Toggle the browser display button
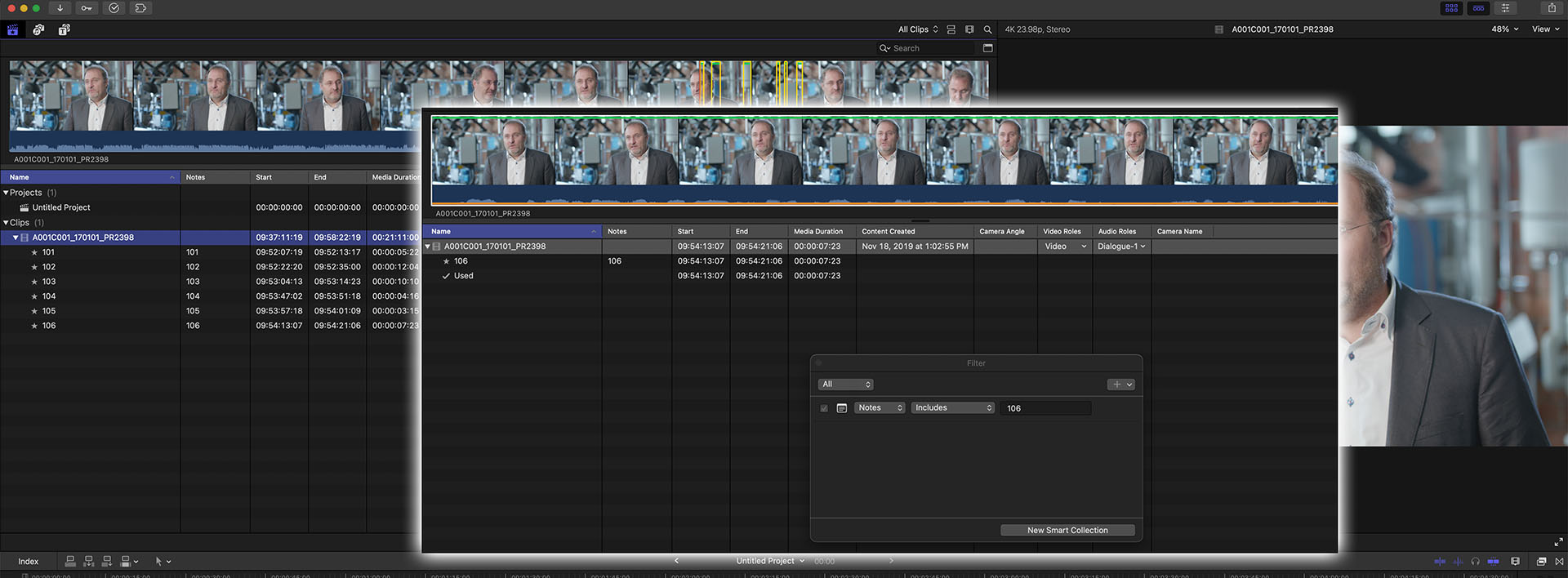Viewport: 1568px width, 578px height. point(1451,8)
